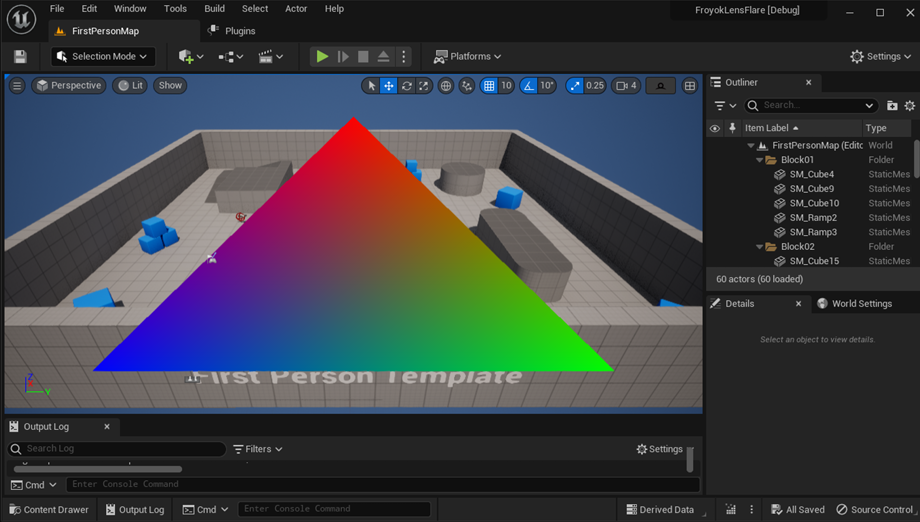The width and height of the screenshot is (920, 522).
Task: Open Source Control status button
Action: pyautogui.click(x=874, y=510)
